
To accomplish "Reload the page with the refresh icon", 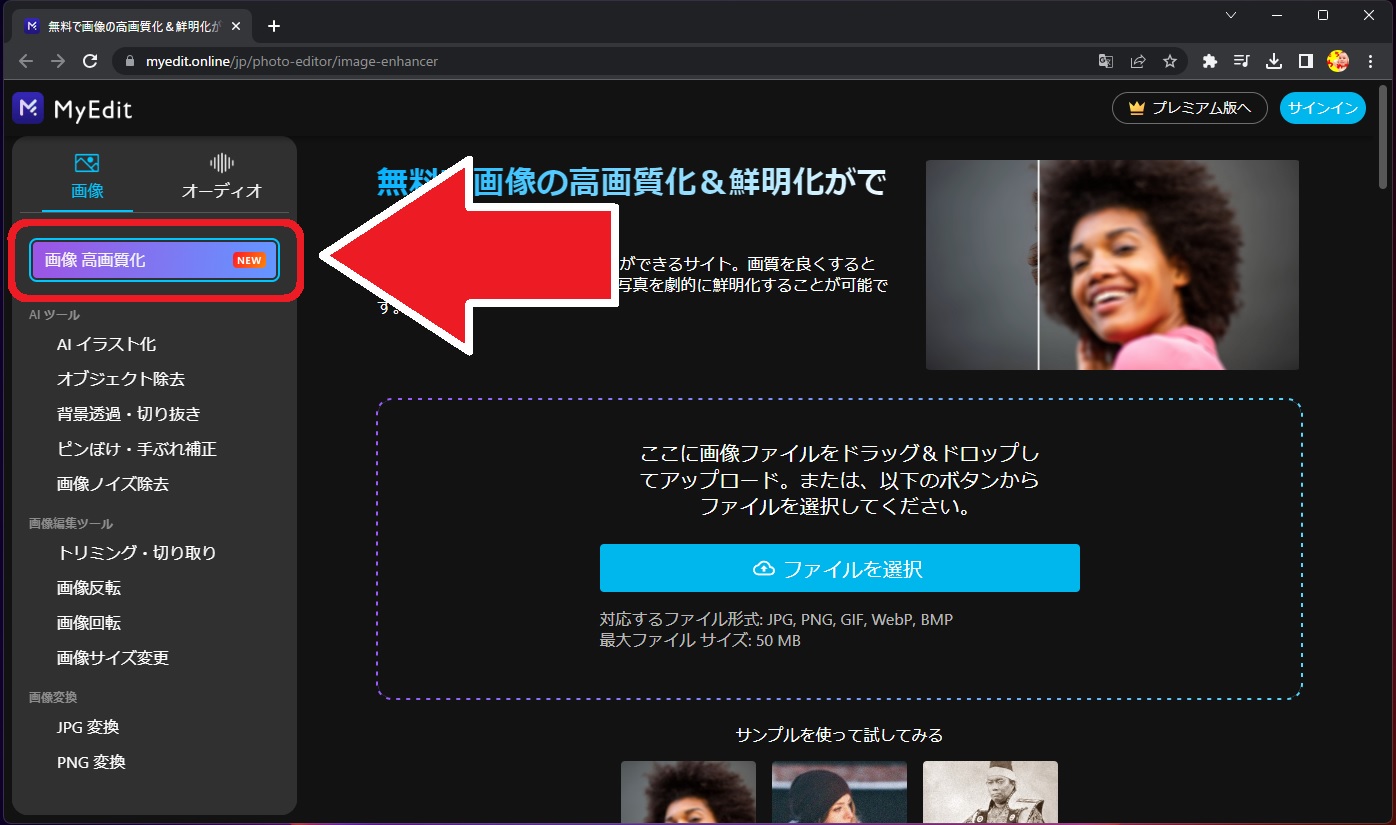I will coord(90,61).
